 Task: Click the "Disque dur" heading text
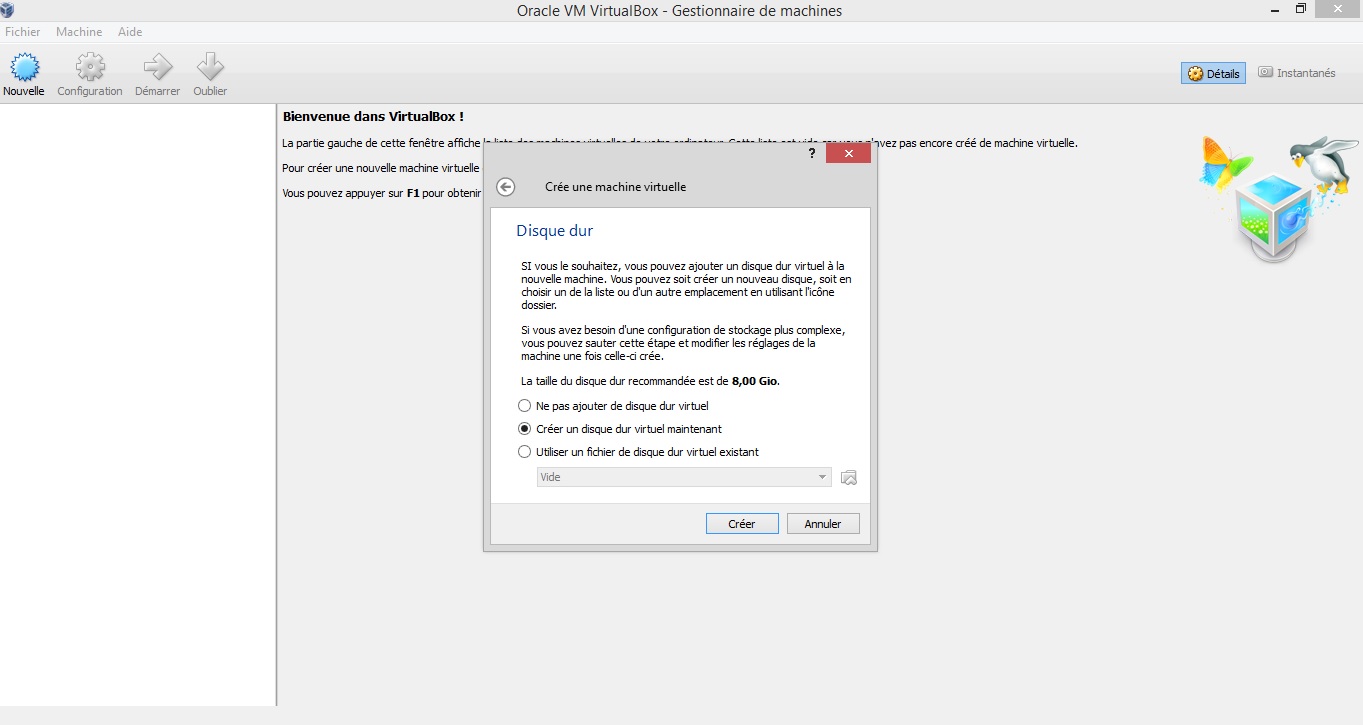click(555, 231)
